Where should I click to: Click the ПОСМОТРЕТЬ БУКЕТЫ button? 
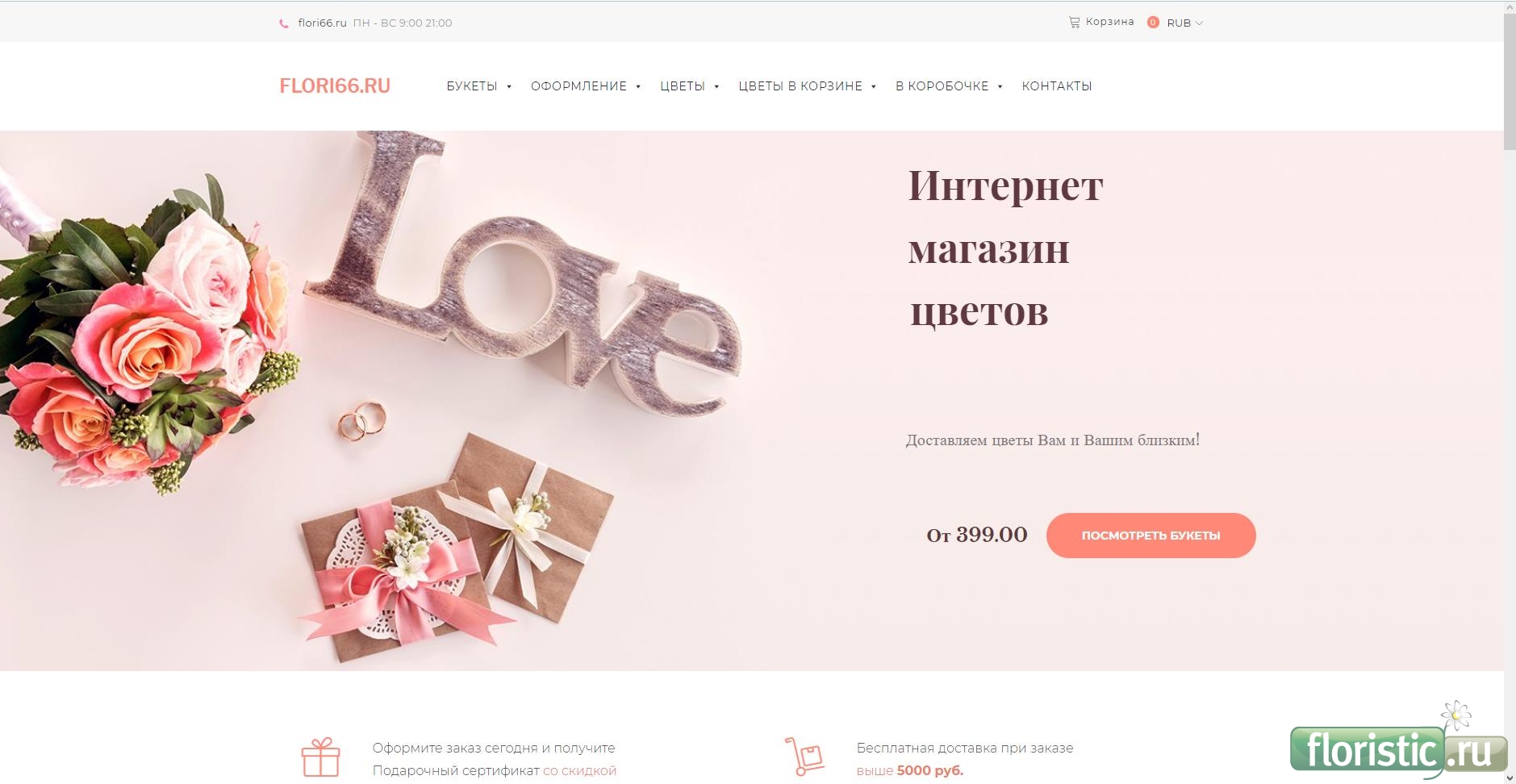click(1151, 536)
